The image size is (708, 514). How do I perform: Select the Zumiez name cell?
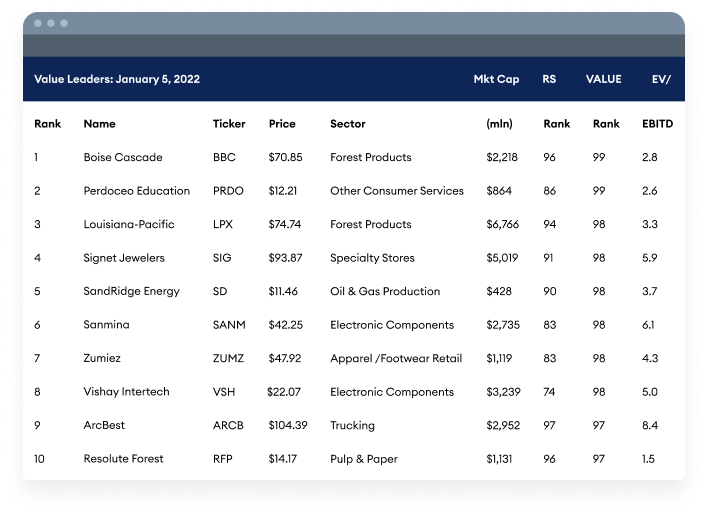[x=102, y=358]
